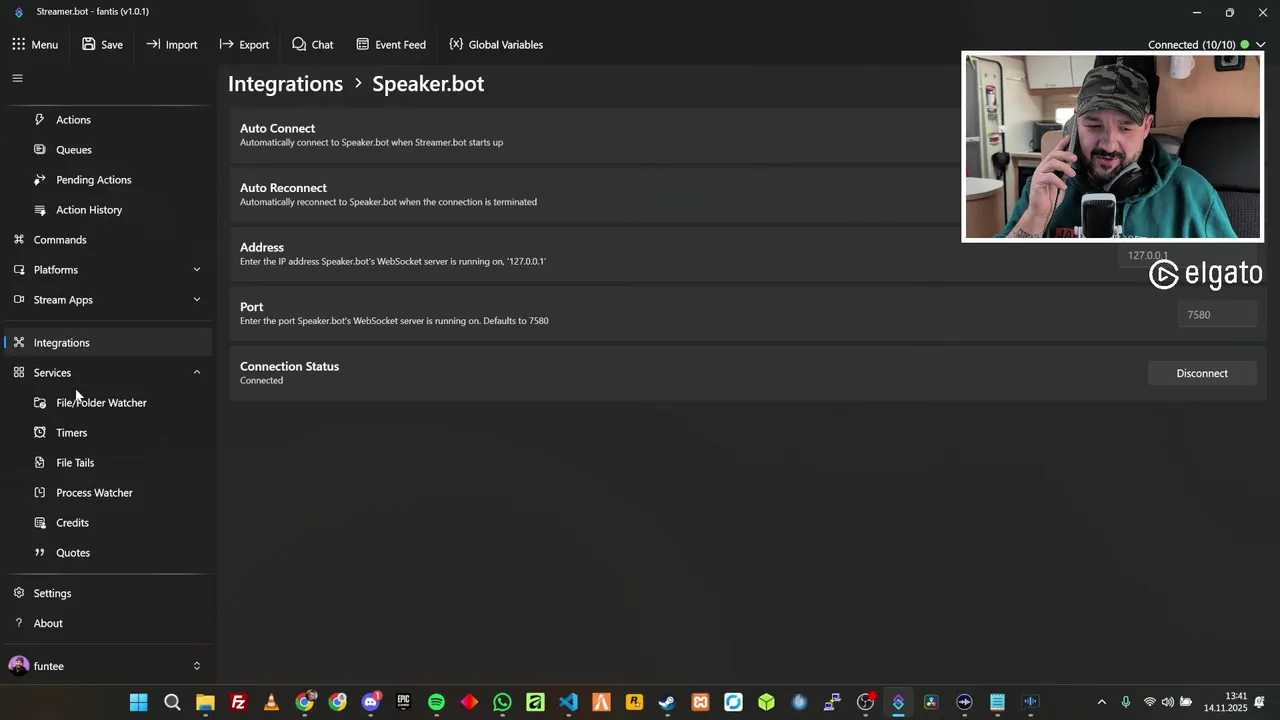Open File Tails via its icon
Viewport: 1280px width, 720px height.
pyautogui.click(x=39, y=463)
